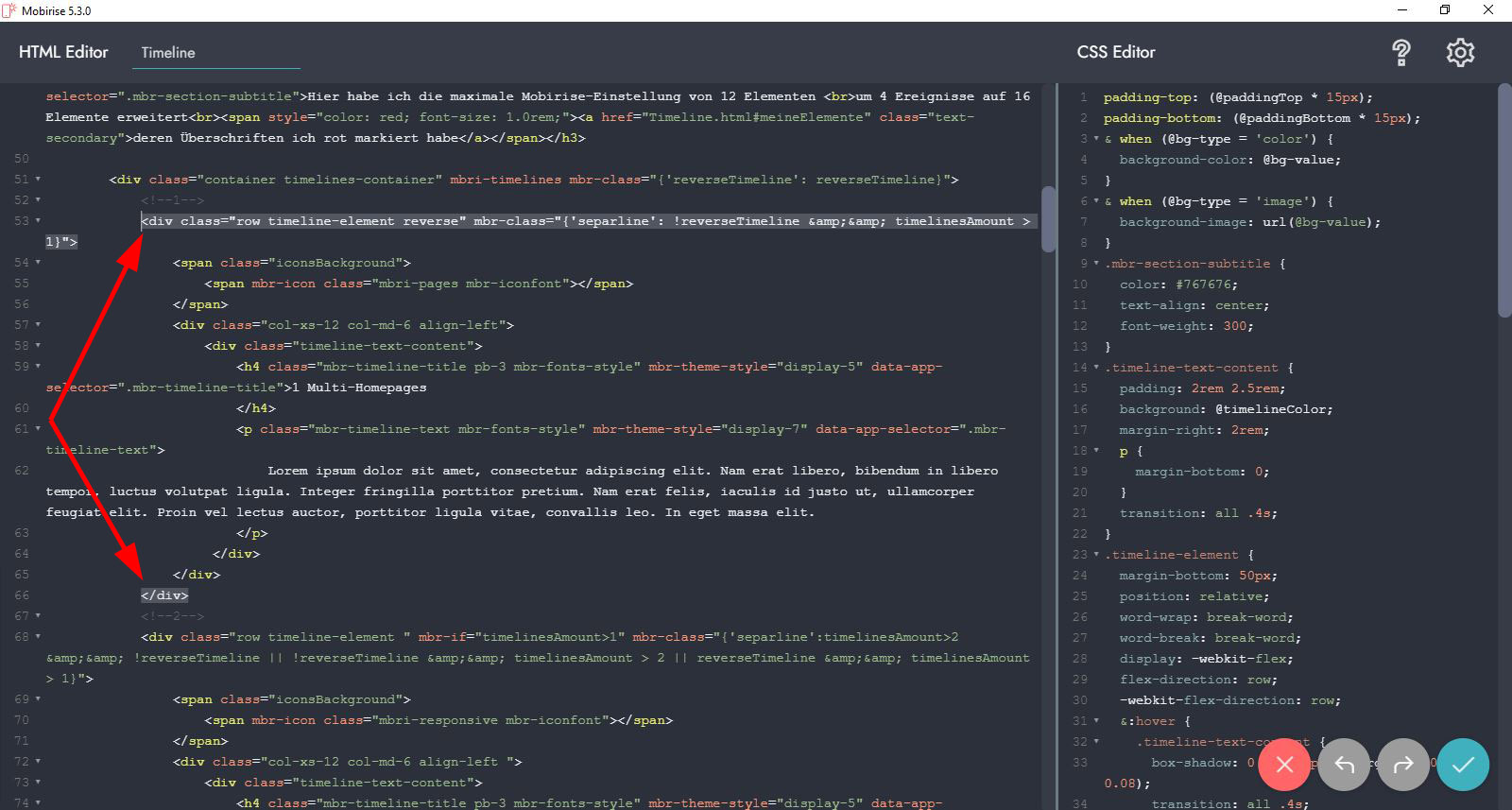Click the undo arrow button

click(x=1344, y=765)
